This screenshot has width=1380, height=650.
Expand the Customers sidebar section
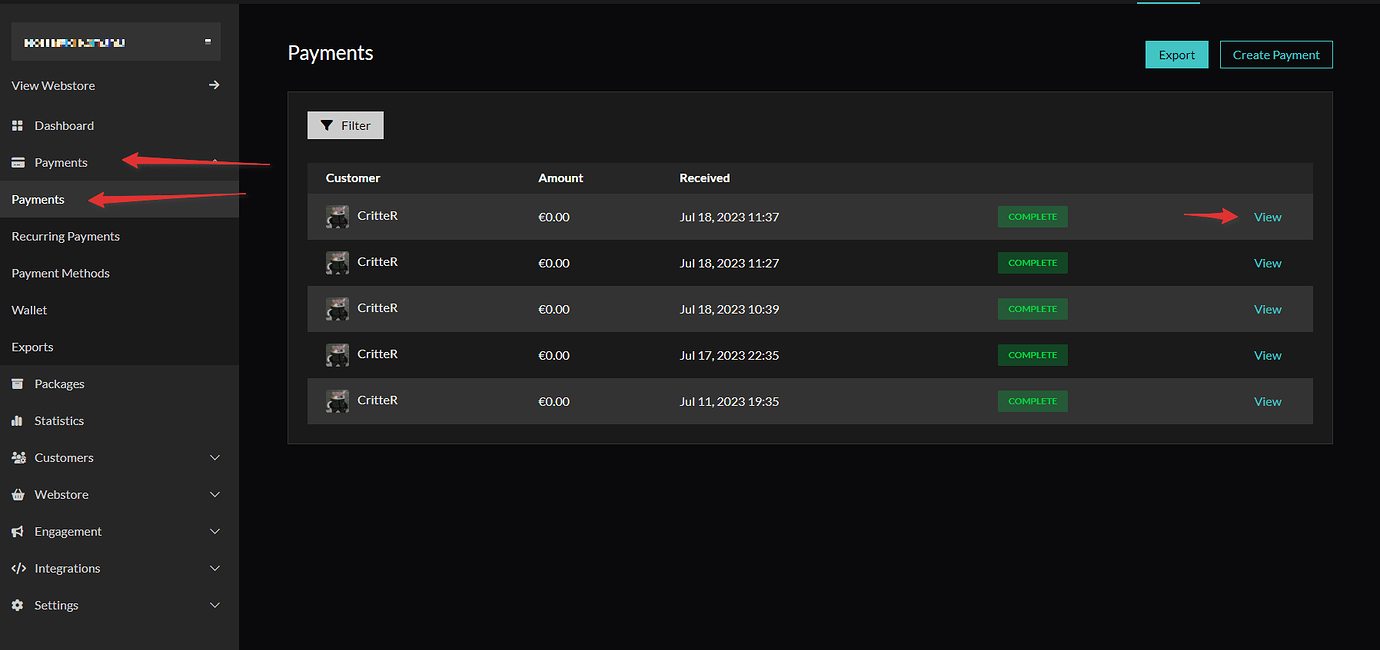[214, 457]
